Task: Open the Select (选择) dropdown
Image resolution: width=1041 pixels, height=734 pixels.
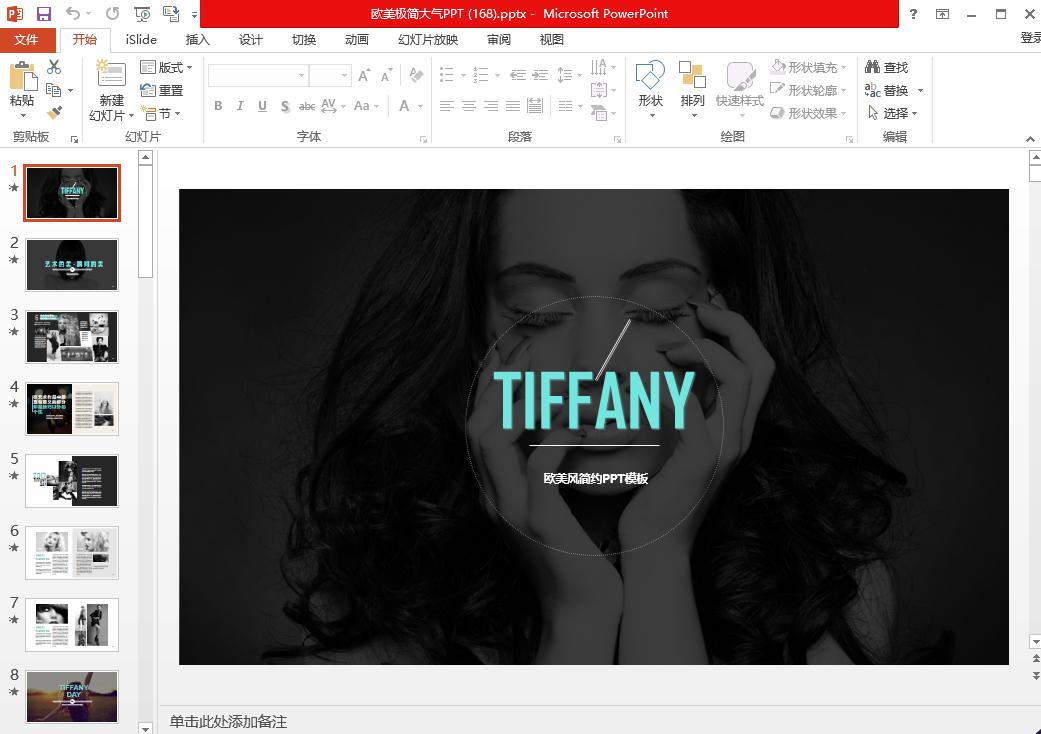Action: [x=893, y=113]
